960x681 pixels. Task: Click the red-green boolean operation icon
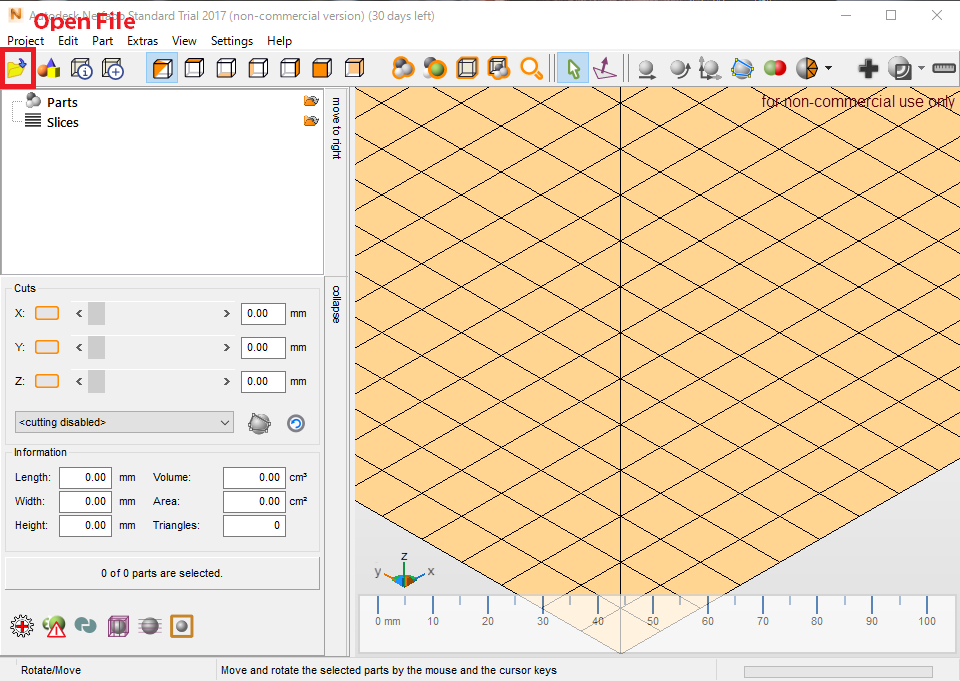point(775,67)
